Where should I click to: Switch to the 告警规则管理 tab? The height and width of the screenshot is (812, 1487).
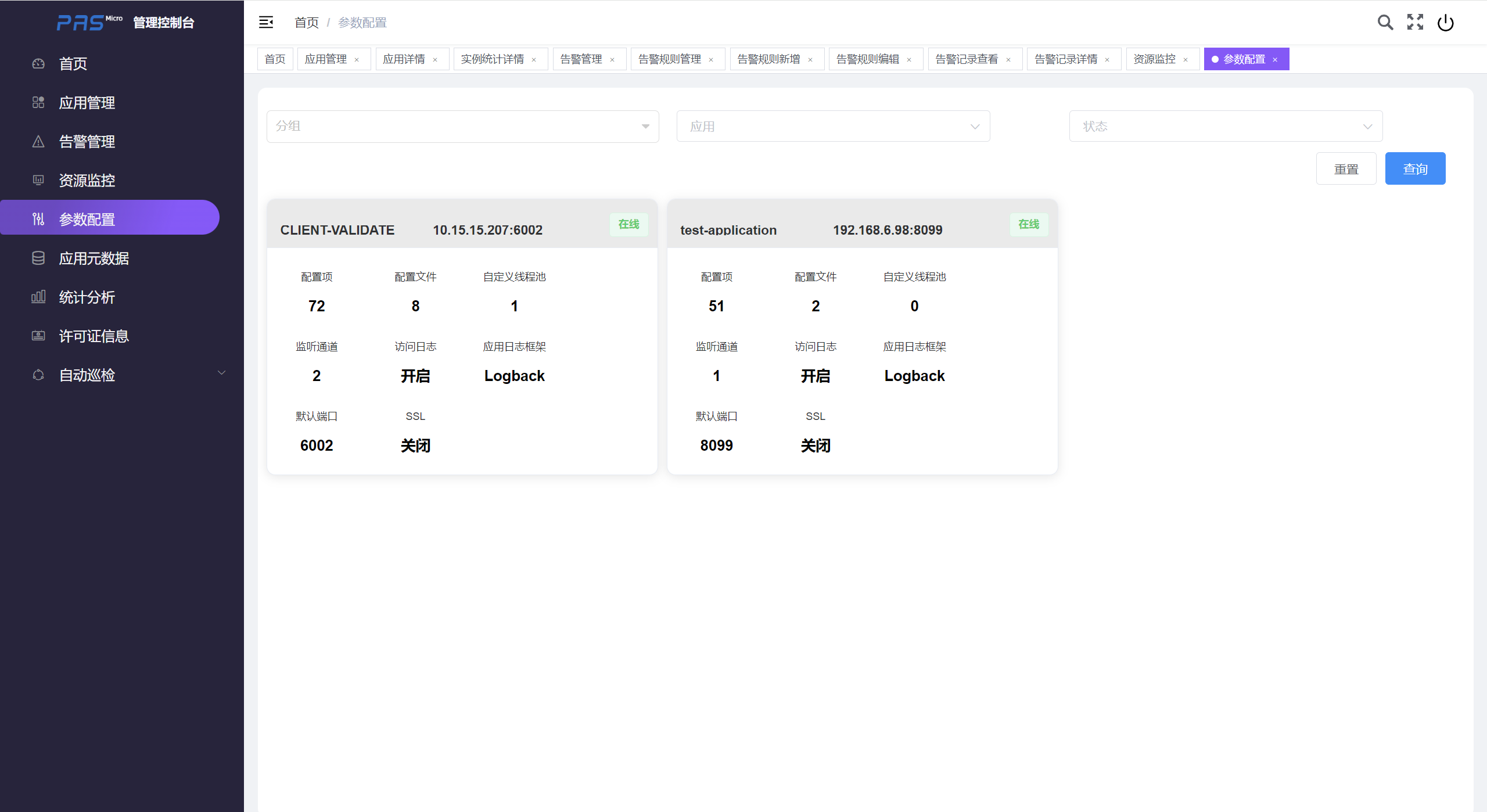pos(669,59)
